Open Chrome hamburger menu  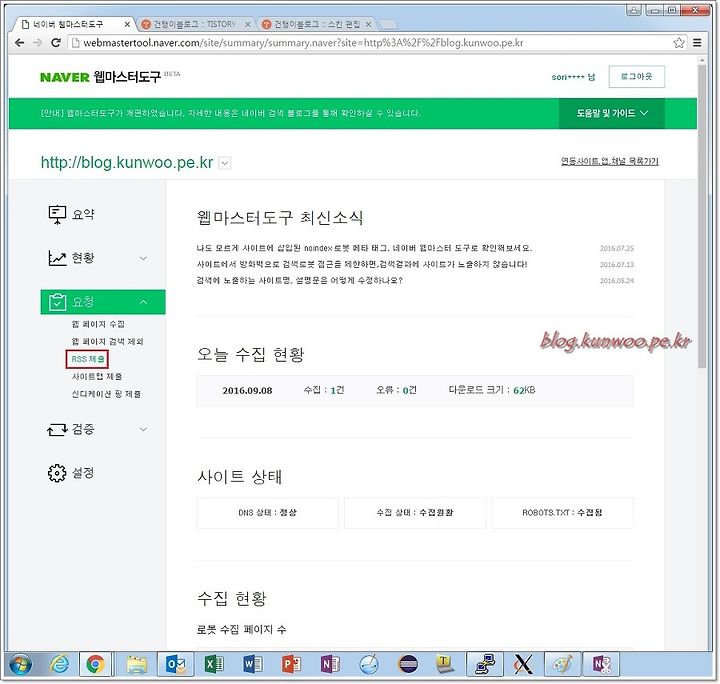click(697, 43)
